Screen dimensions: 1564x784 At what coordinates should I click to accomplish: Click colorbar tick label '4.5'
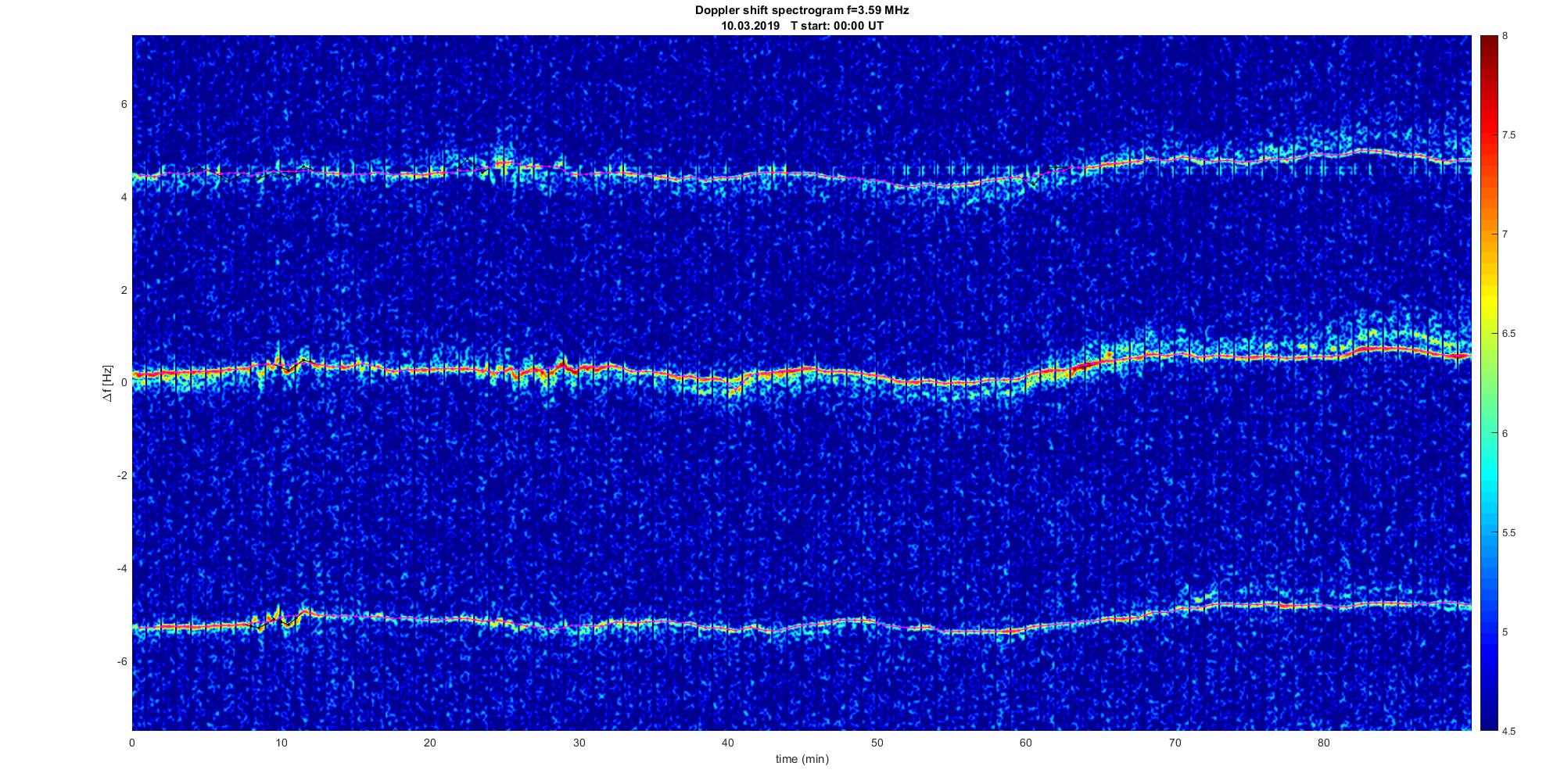pyautogui.click(x=1508, y=732)
